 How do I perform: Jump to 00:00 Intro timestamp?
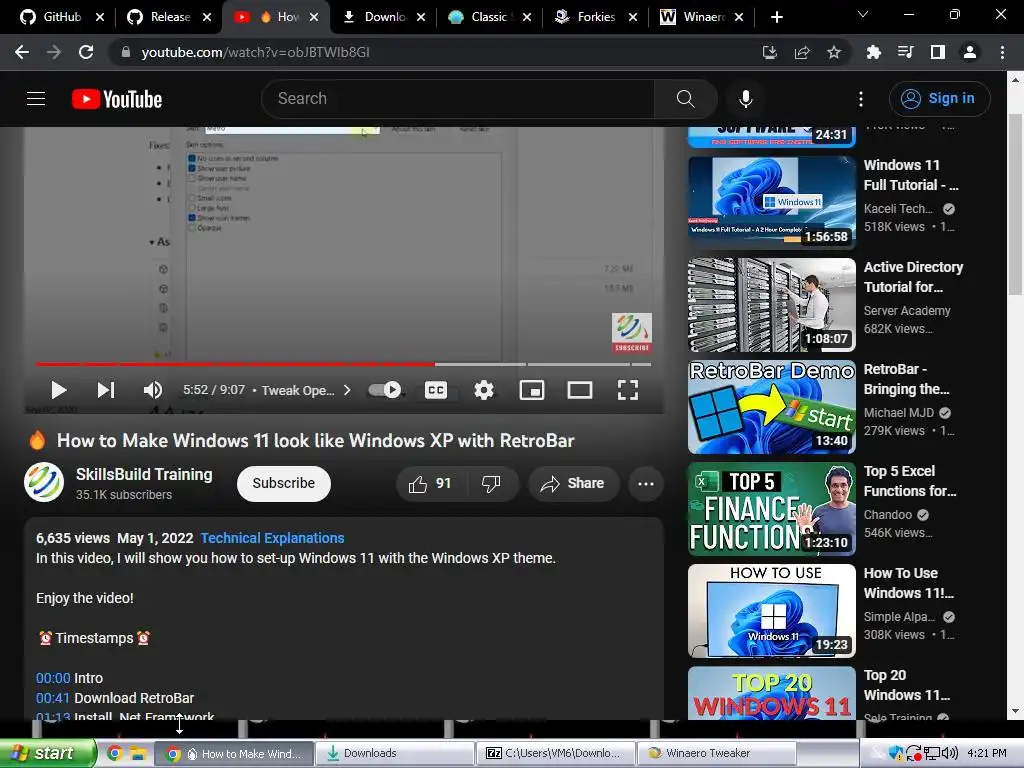(53, 678)
